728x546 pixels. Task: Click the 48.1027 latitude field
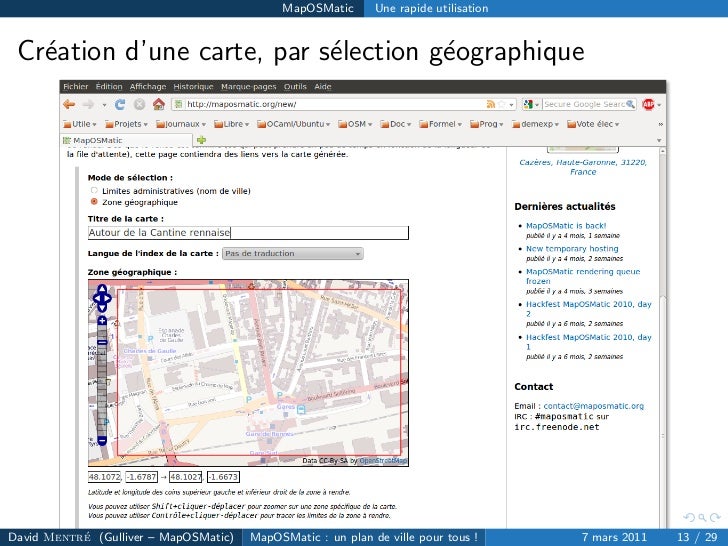(x=186, y=477)
